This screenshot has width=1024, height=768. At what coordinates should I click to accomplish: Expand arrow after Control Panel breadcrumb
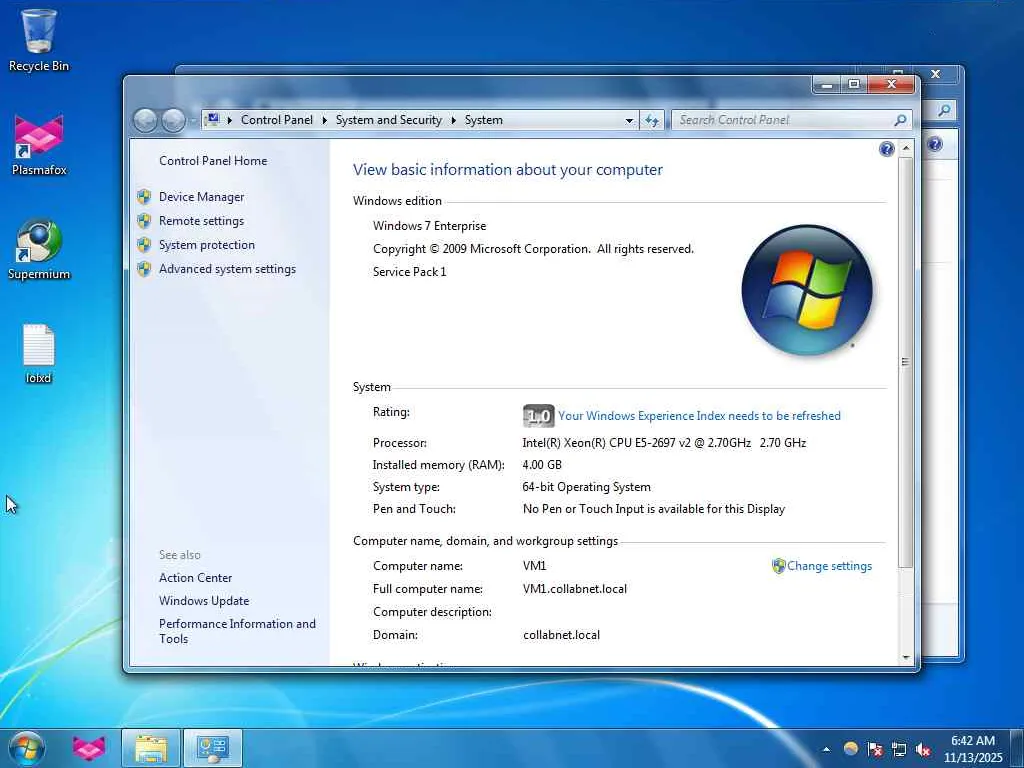pos(325,120)
